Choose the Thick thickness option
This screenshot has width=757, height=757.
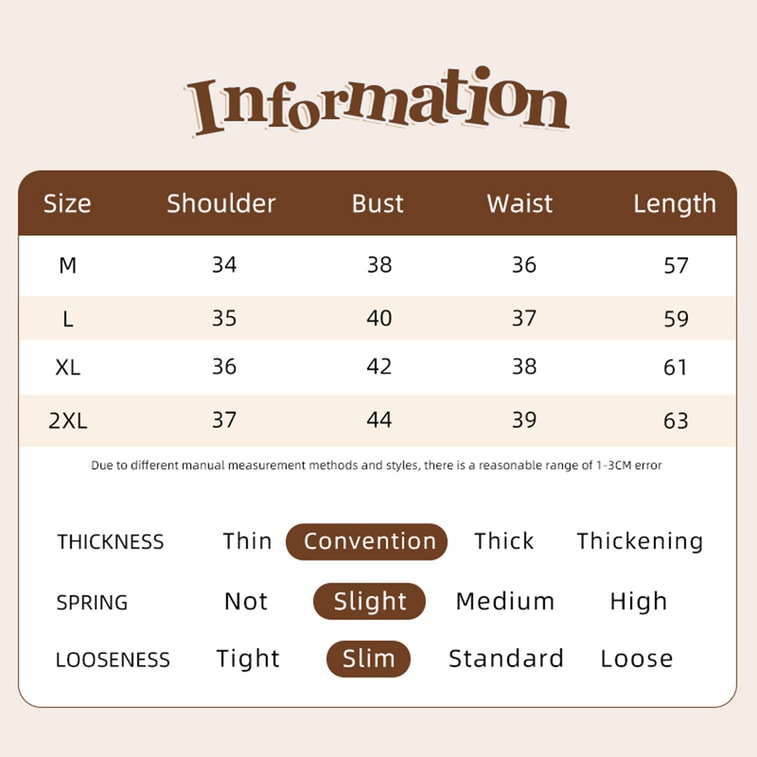504,541
